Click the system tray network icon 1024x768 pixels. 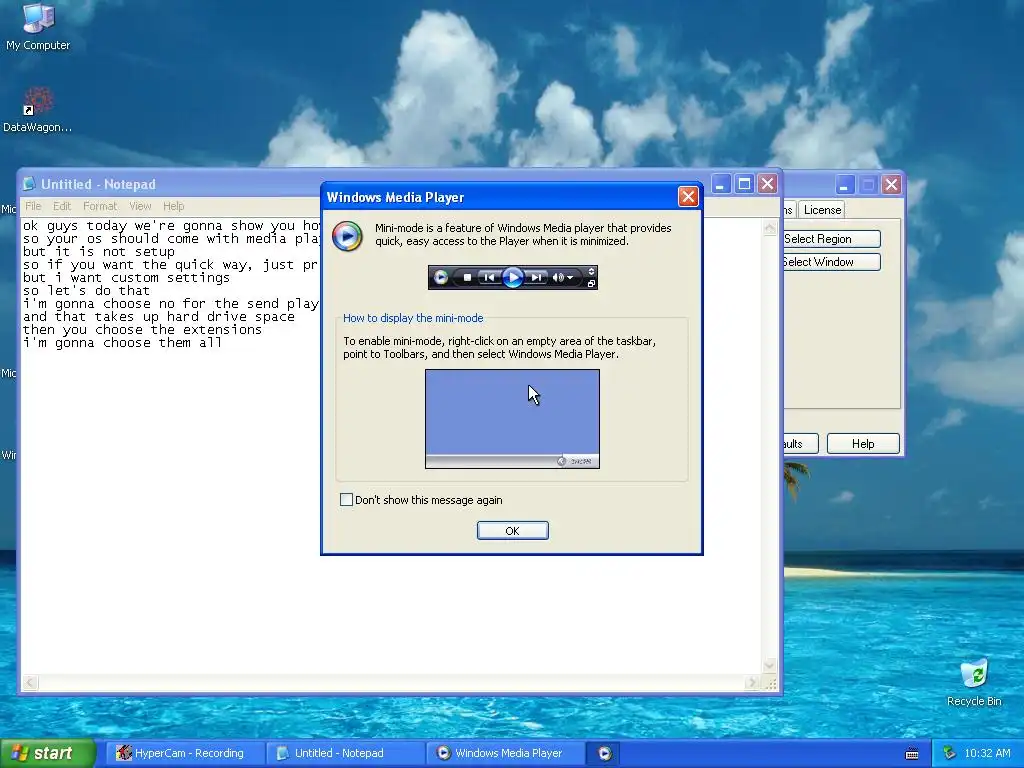pos(950,754)
